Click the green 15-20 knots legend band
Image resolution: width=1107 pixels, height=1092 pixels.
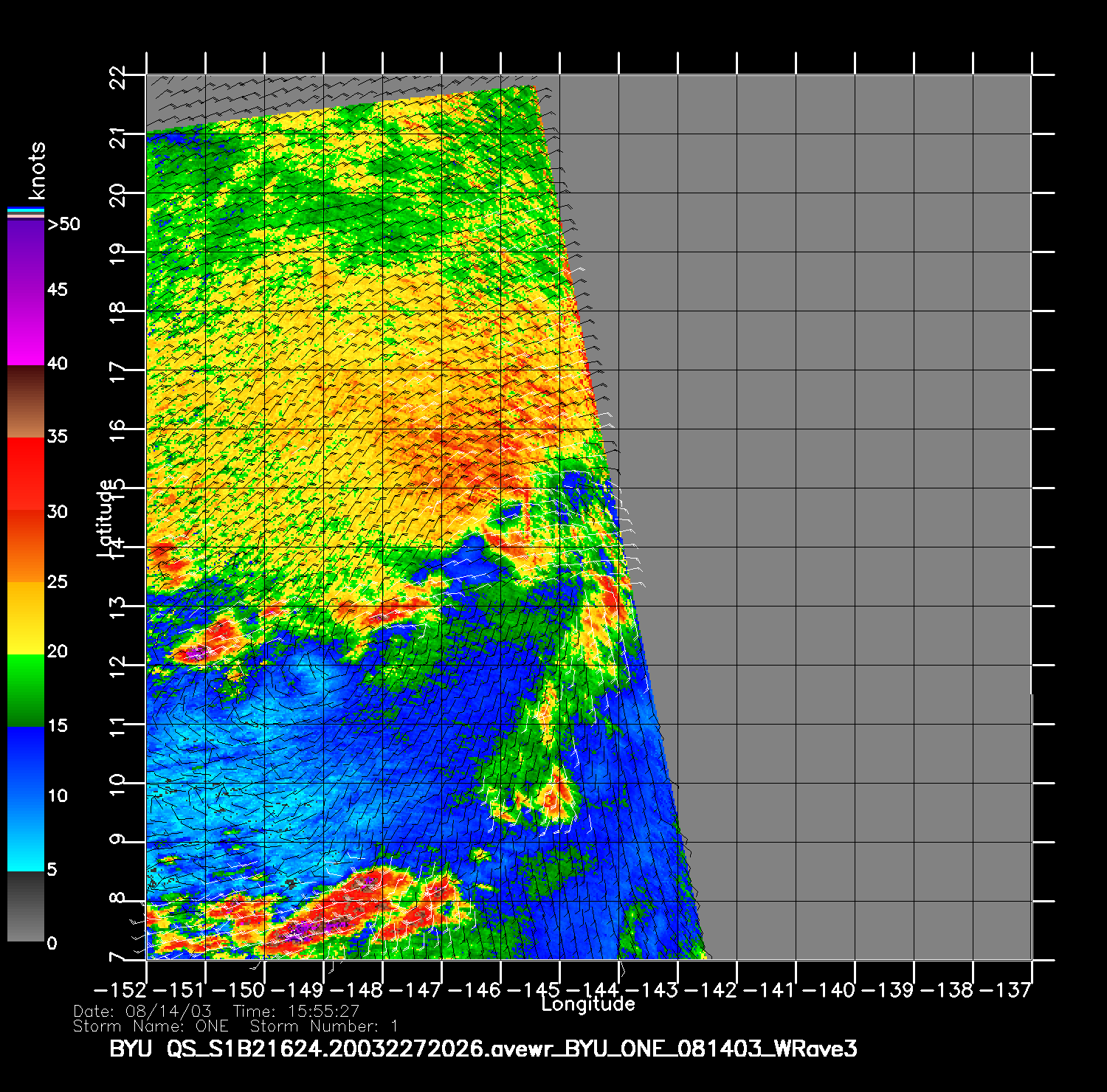coord(26,690)
